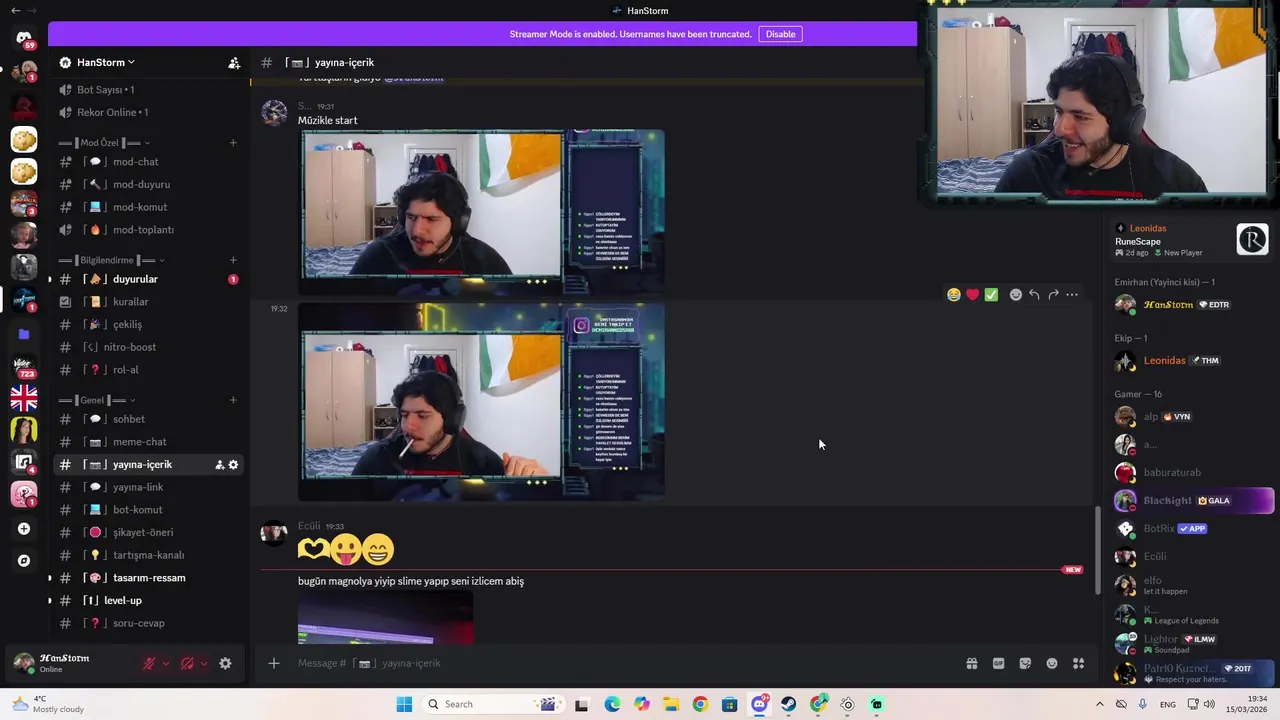The image size is (1280, 720).
Task: Open Discord direct messages home icon
Action: (24, 38)
